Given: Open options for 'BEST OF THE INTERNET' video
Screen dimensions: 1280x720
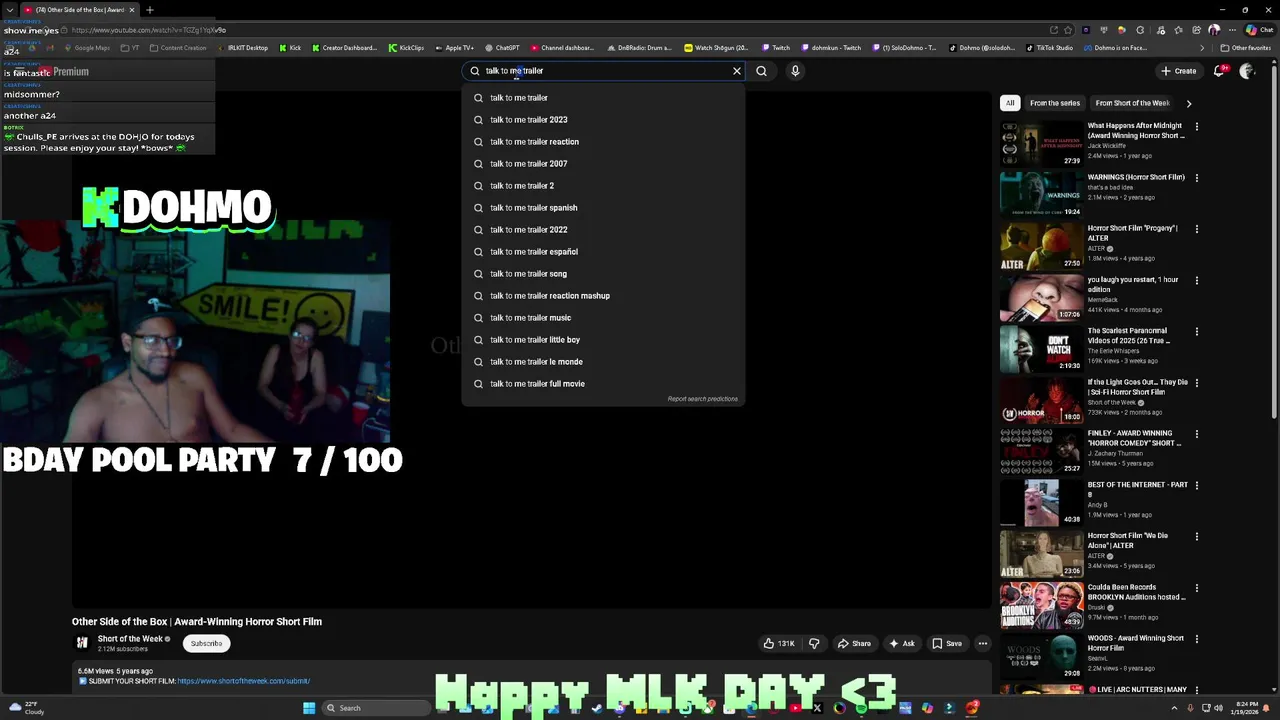Looking at the screenshot, I should point(1196,485).
